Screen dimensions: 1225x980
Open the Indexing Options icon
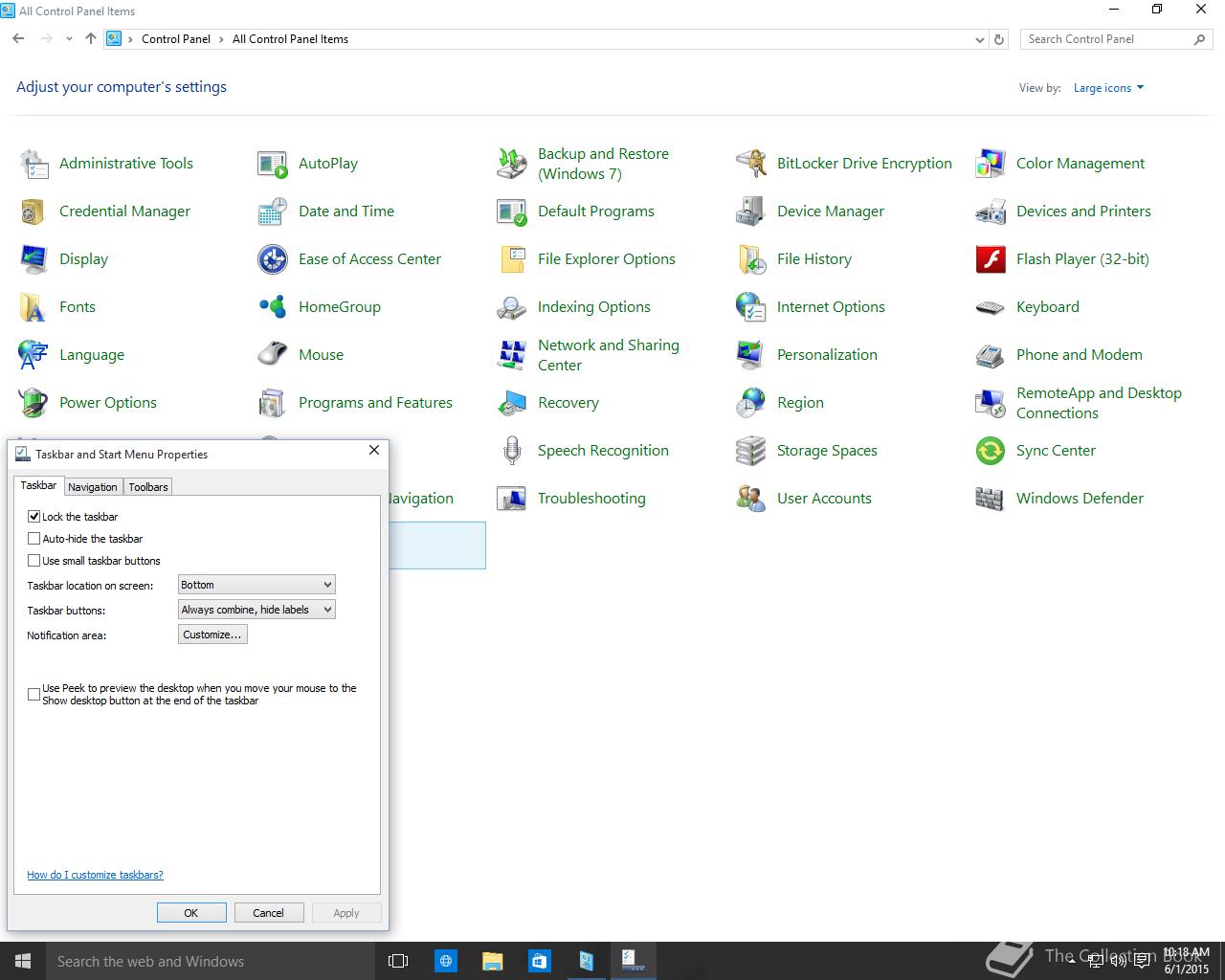point(512,307)
